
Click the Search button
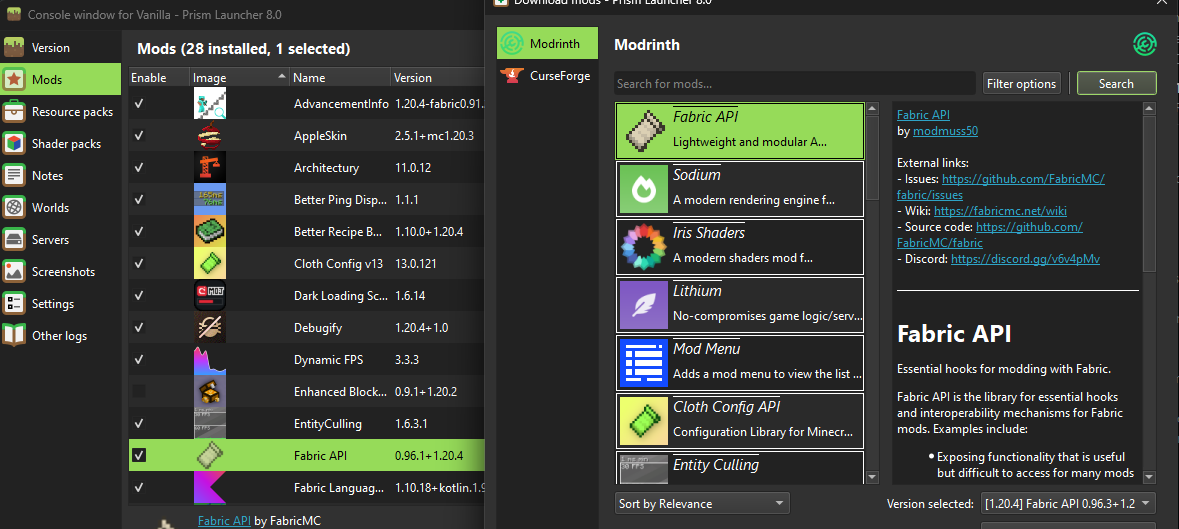1117,83
